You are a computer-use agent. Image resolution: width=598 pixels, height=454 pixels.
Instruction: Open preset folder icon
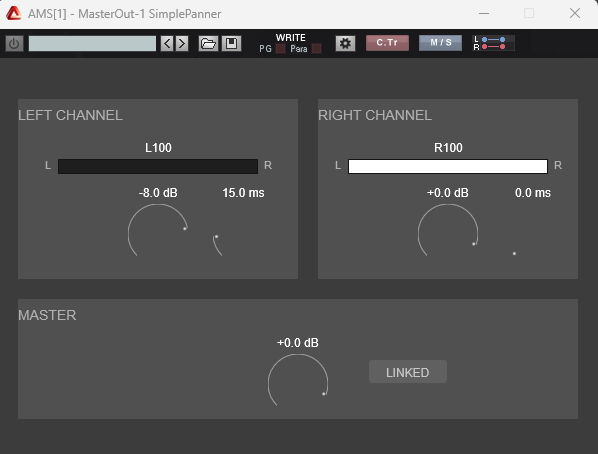(x=208, y=43)
